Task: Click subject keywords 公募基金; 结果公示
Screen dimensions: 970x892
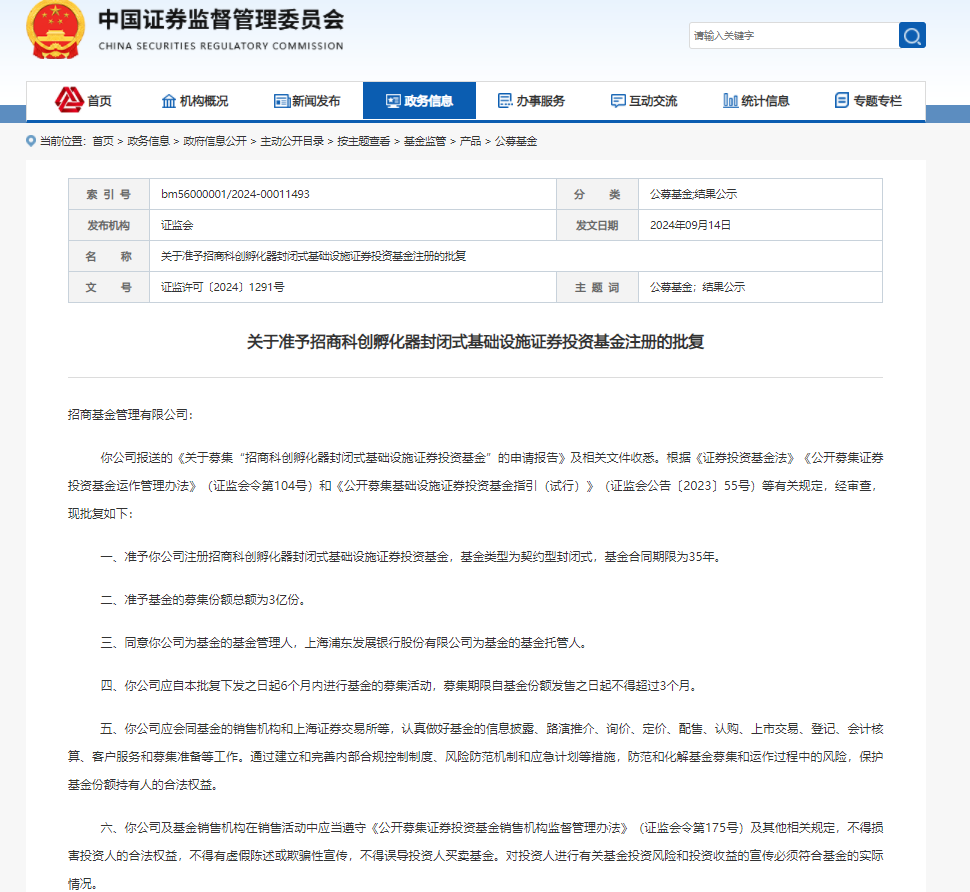Action: click(x=697, y=287)
